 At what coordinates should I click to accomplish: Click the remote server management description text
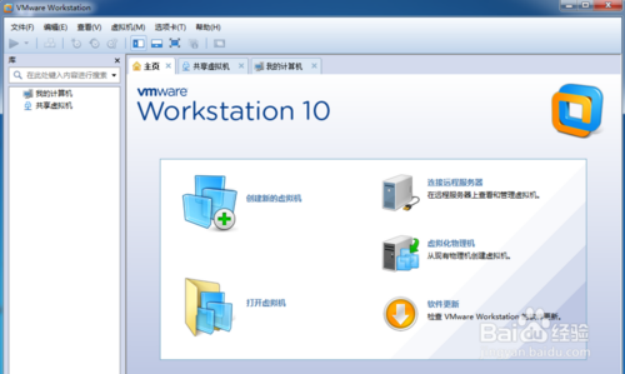483,195
